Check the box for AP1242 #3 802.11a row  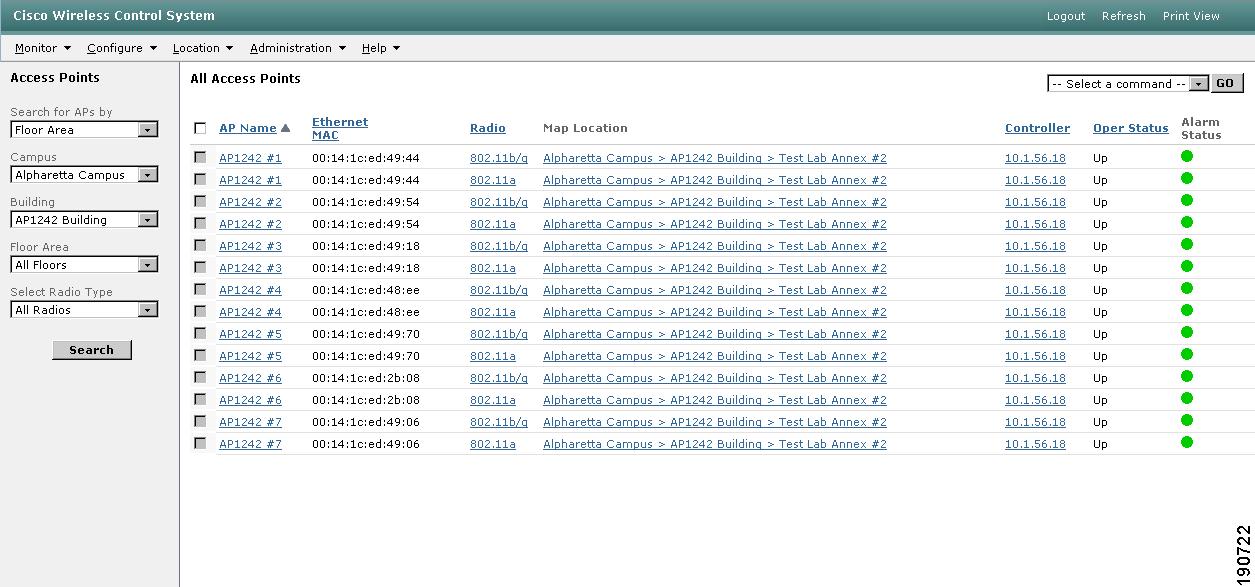[200, 267]
